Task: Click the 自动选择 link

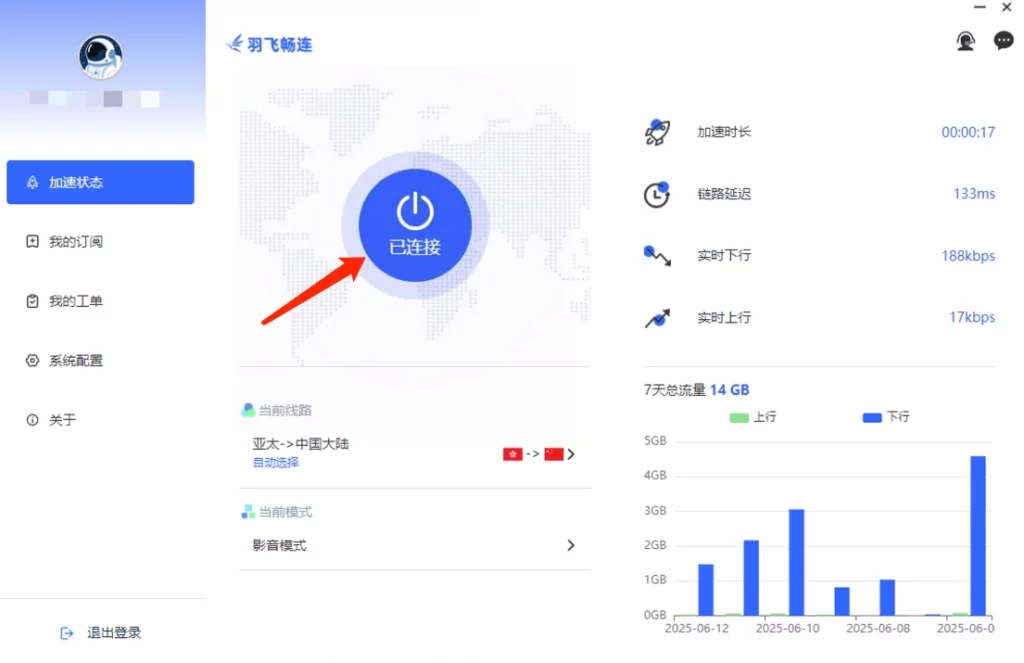Action: pos(274,463)
